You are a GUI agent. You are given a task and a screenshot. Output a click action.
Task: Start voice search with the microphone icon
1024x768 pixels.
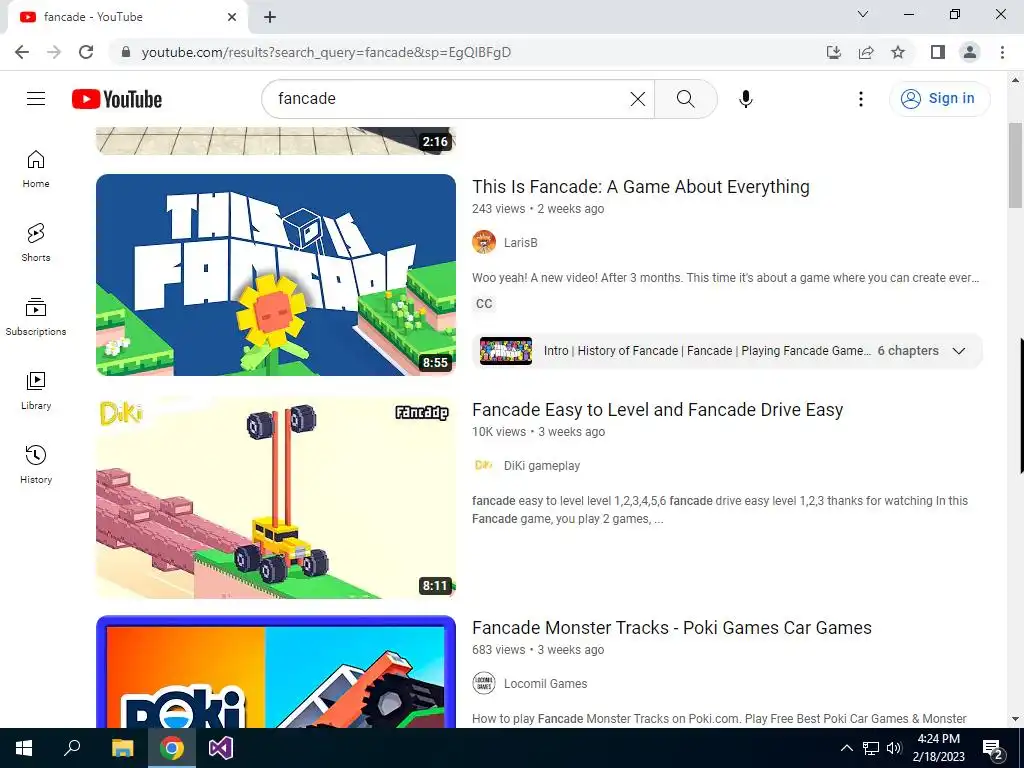745,99
